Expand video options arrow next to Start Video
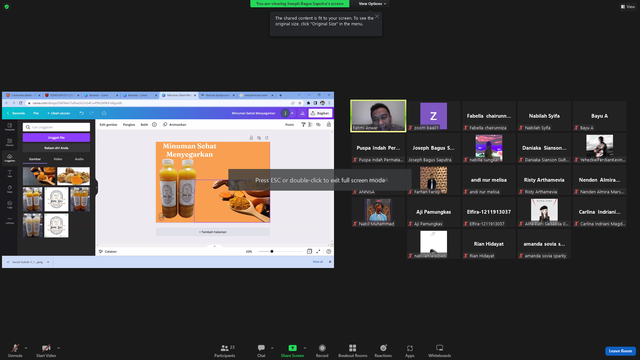Screen dimensions: 640x360 (x=59, y=348)
